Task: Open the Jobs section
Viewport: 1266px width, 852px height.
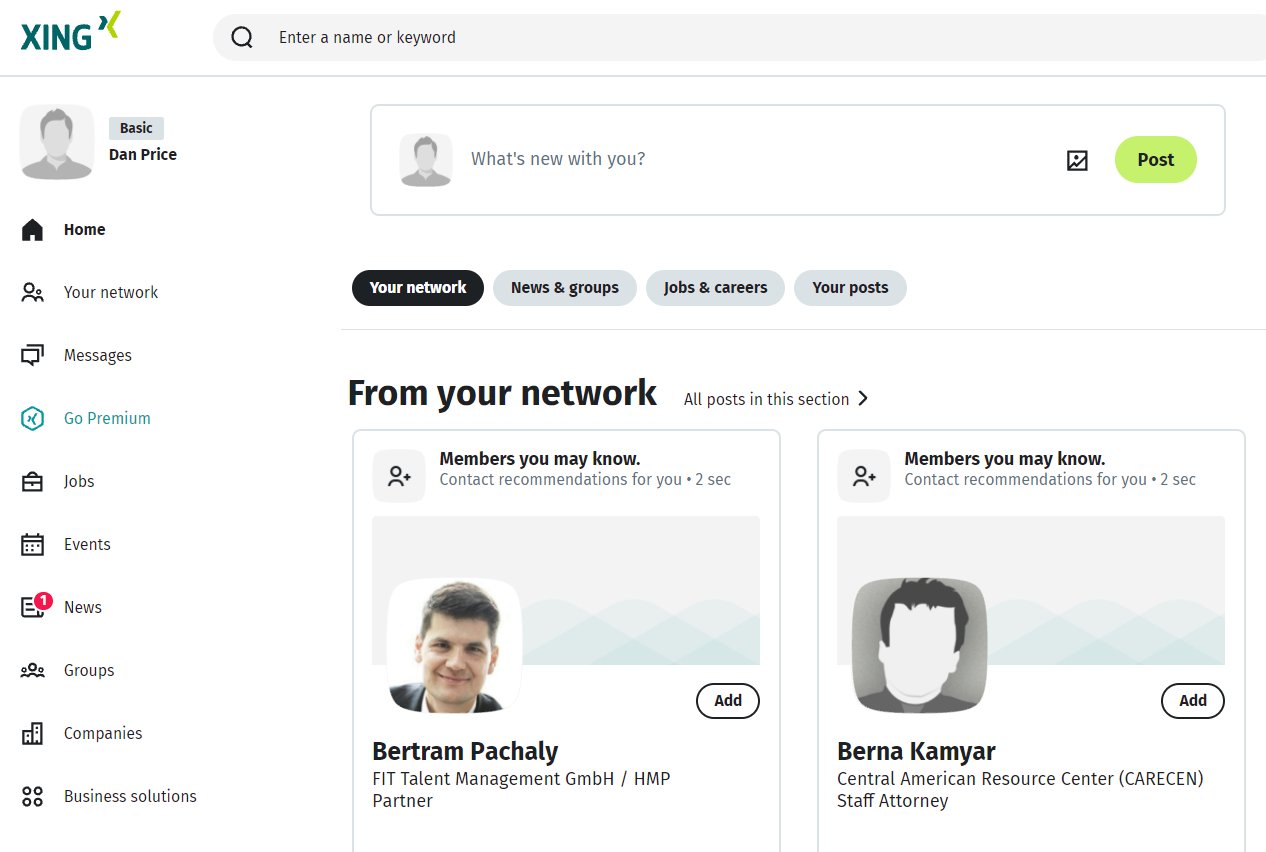Action: point(80,481)
